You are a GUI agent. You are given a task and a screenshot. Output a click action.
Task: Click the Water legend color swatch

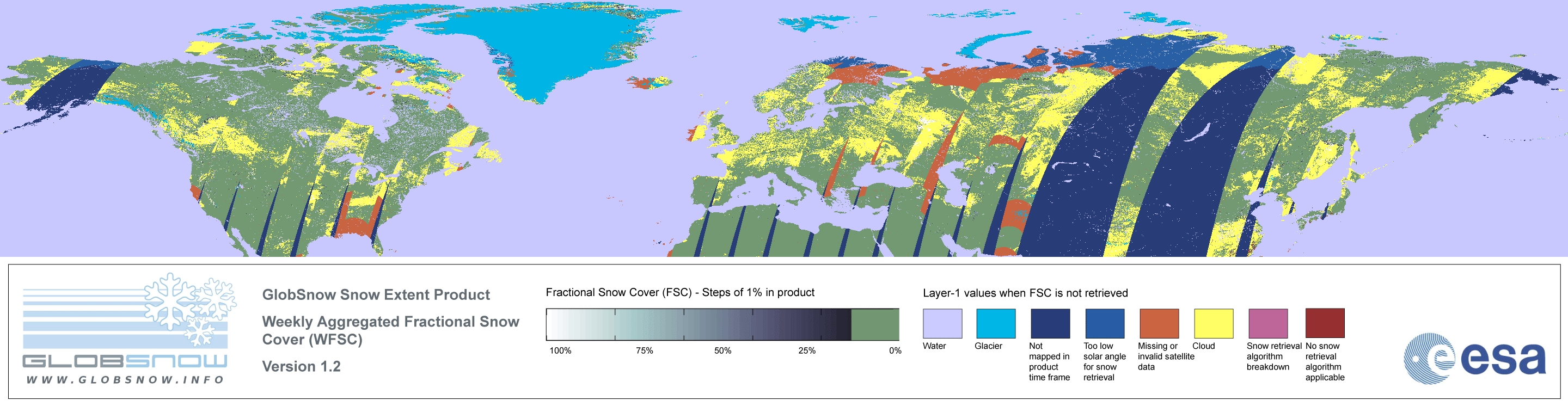pos(942,323)
